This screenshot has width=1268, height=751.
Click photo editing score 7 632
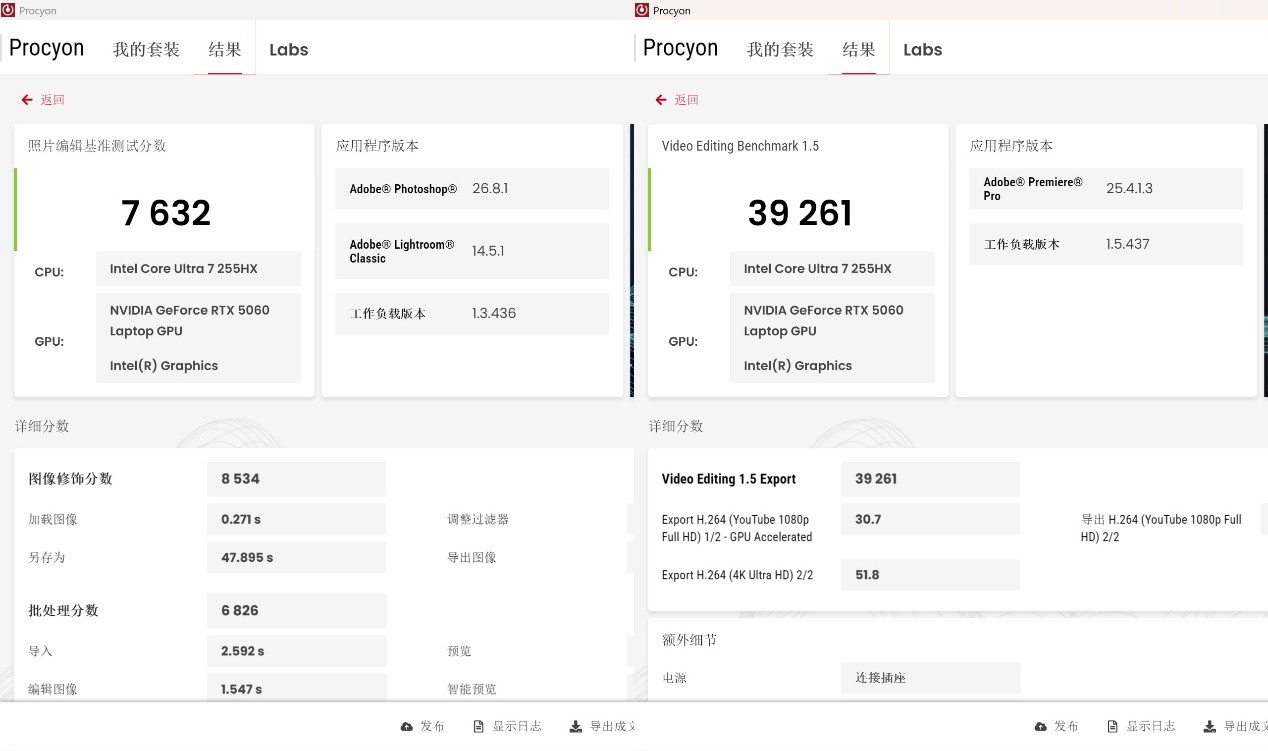(x=166, y=213)
